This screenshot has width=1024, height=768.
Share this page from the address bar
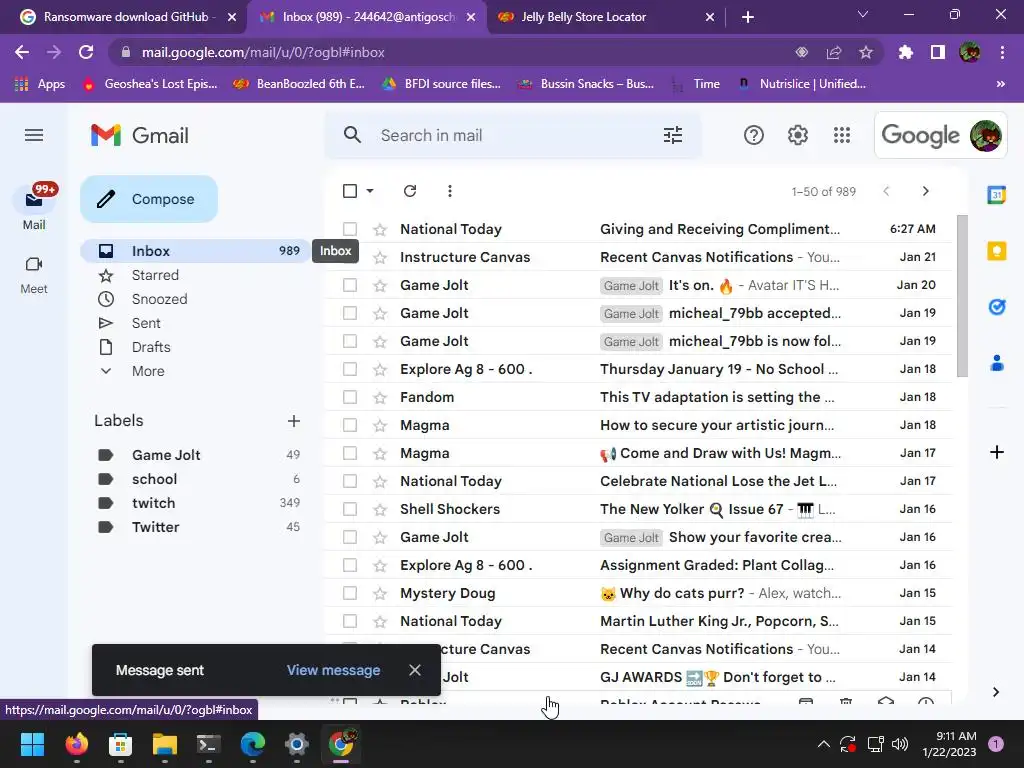click(x=834, y=52)
